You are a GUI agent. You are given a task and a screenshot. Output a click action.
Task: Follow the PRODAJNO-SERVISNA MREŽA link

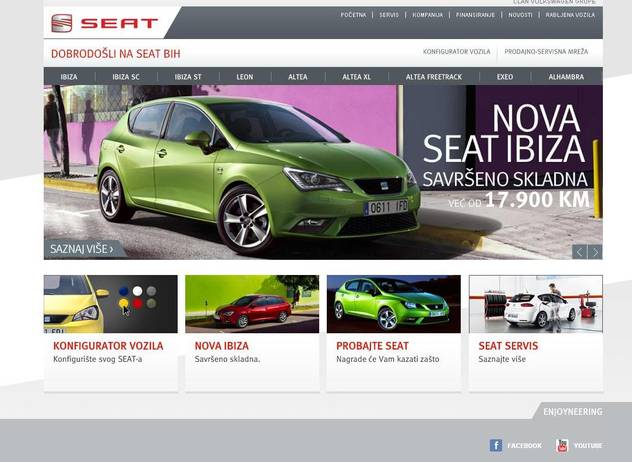coord(546,52)
